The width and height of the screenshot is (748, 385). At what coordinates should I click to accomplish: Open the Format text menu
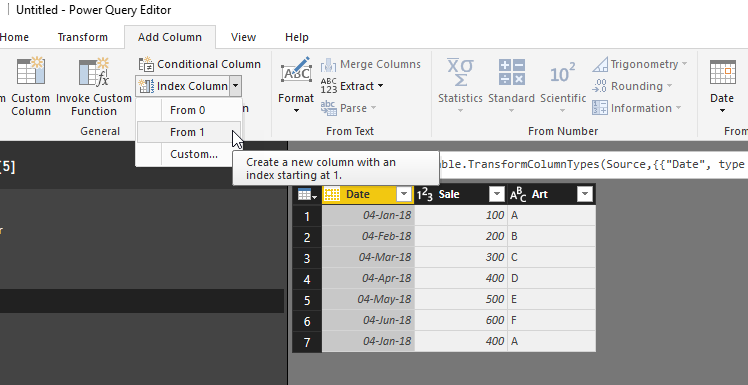coord(296,86)
